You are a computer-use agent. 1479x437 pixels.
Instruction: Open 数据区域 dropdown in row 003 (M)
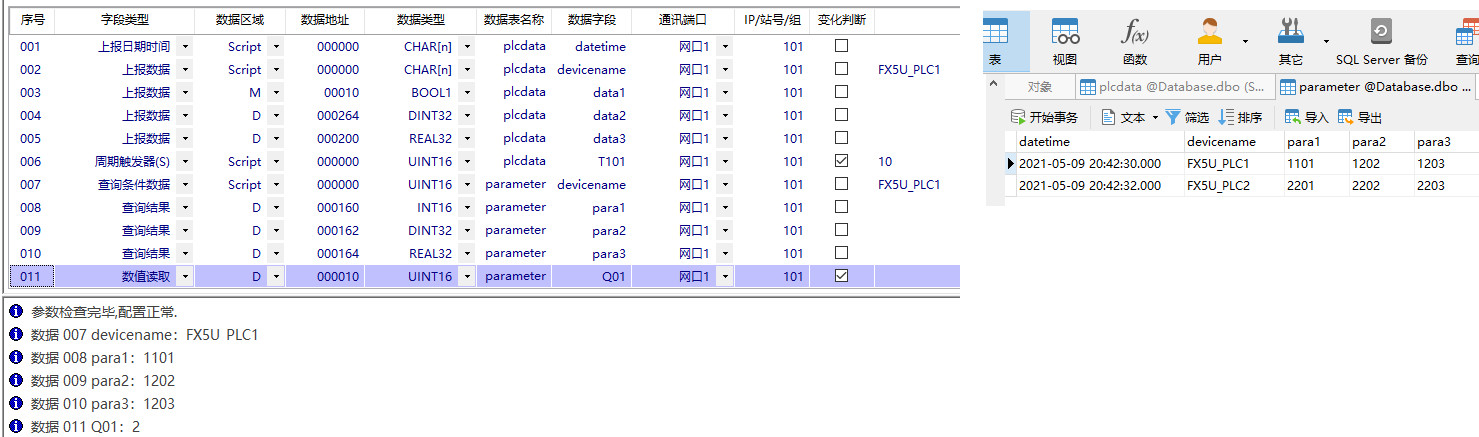(x=275, y=93)
